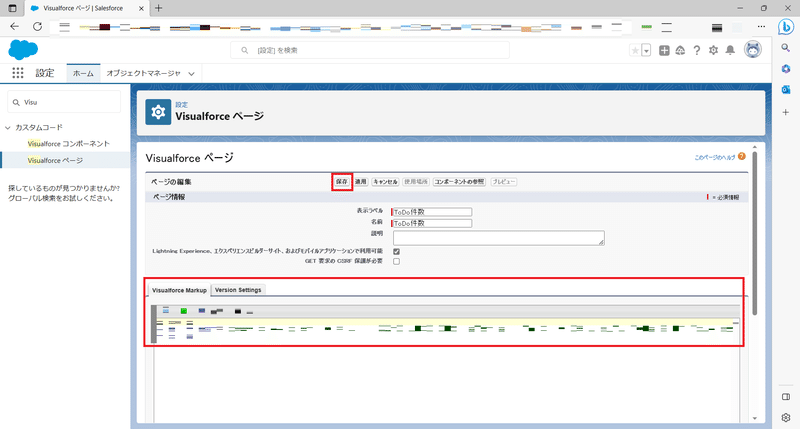Open the tab actions menu icon
The height and width of the screenshot is (429, 800).
[x=13, y=8]
